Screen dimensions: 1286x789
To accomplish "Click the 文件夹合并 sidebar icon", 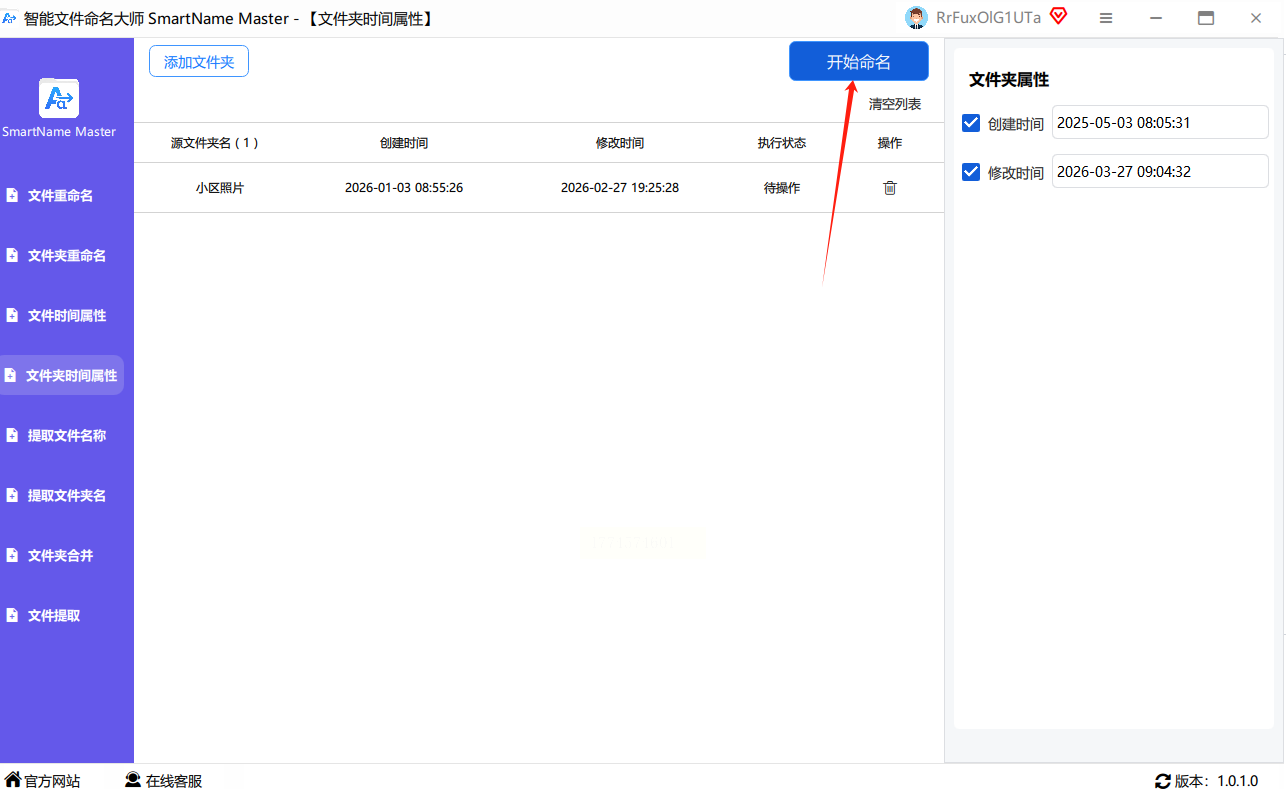I will [12, 556].
